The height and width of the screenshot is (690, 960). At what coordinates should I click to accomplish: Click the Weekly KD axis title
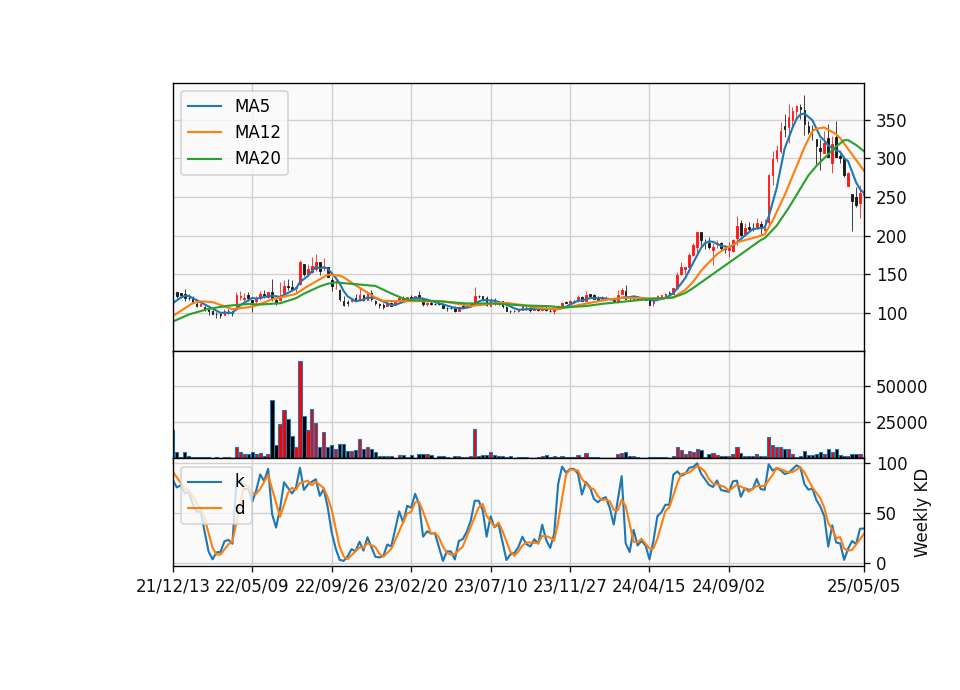pos(921,514)
